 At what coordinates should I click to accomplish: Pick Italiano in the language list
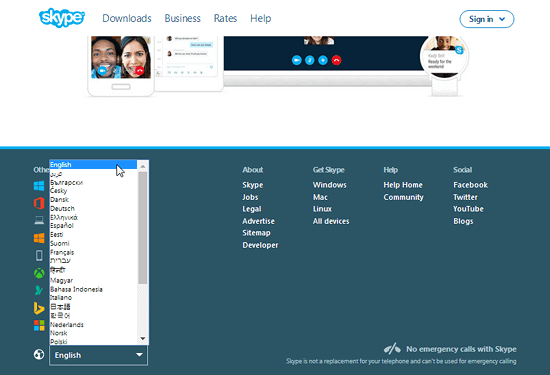click(x=93, y=297)
